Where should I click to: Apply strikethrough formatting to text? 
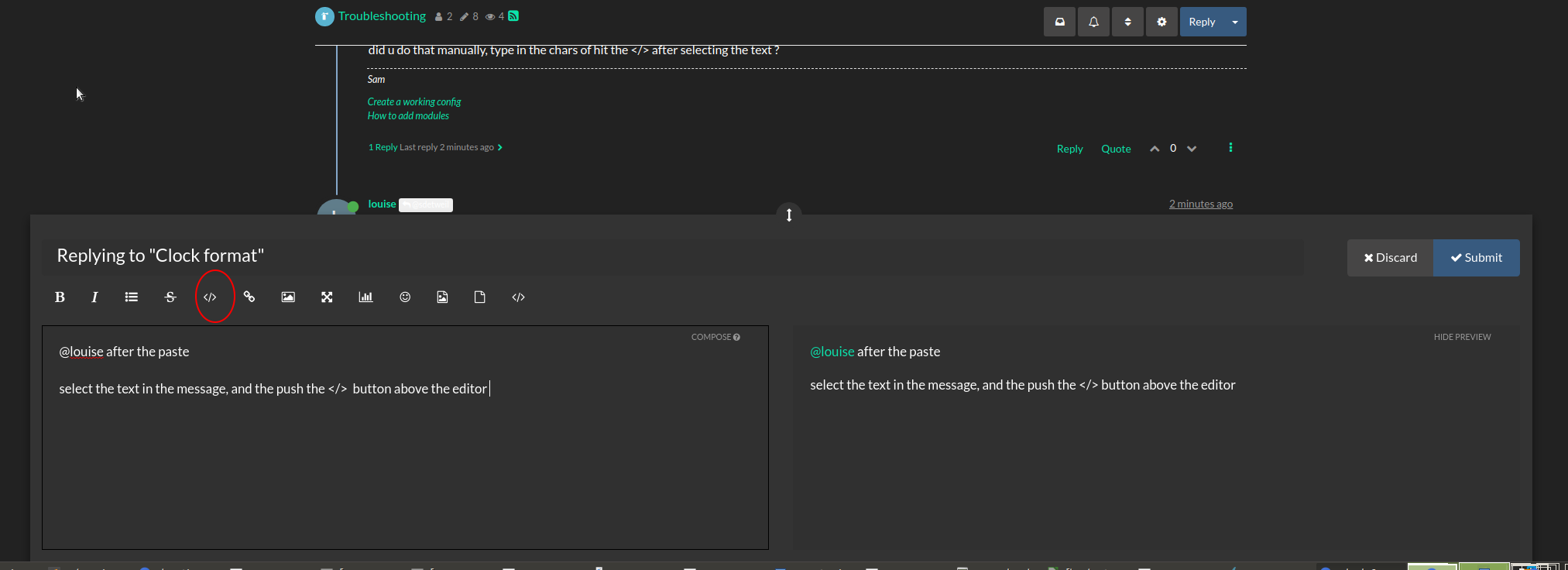tap(170, 297)
